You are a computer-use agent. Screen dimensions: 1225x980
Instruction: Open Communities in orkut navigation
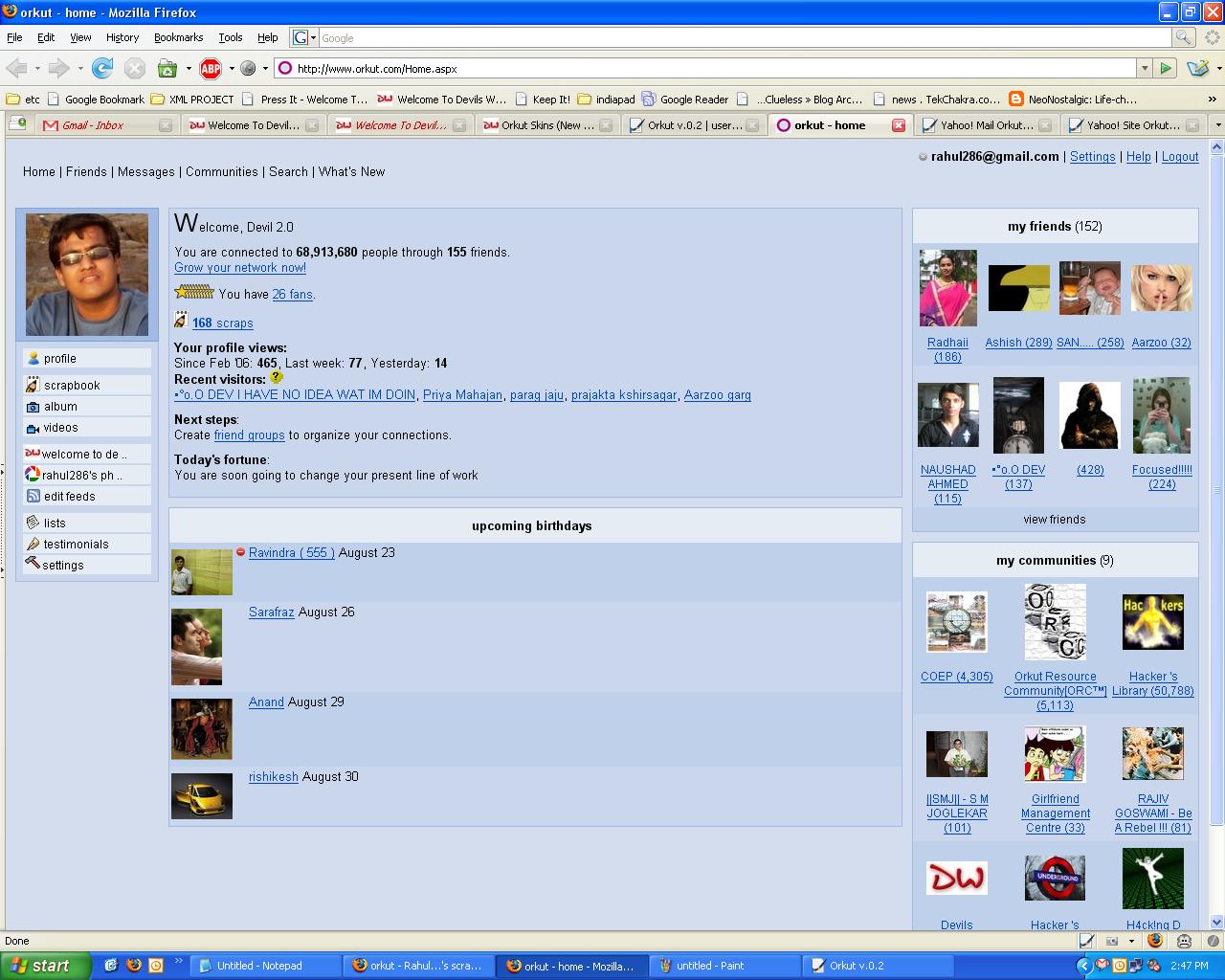[x=222, y=172]
